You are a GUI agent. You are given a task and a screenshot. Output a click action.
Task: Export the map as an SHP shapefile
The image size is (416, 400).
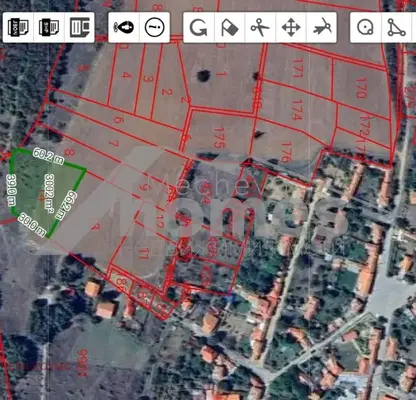49,27
